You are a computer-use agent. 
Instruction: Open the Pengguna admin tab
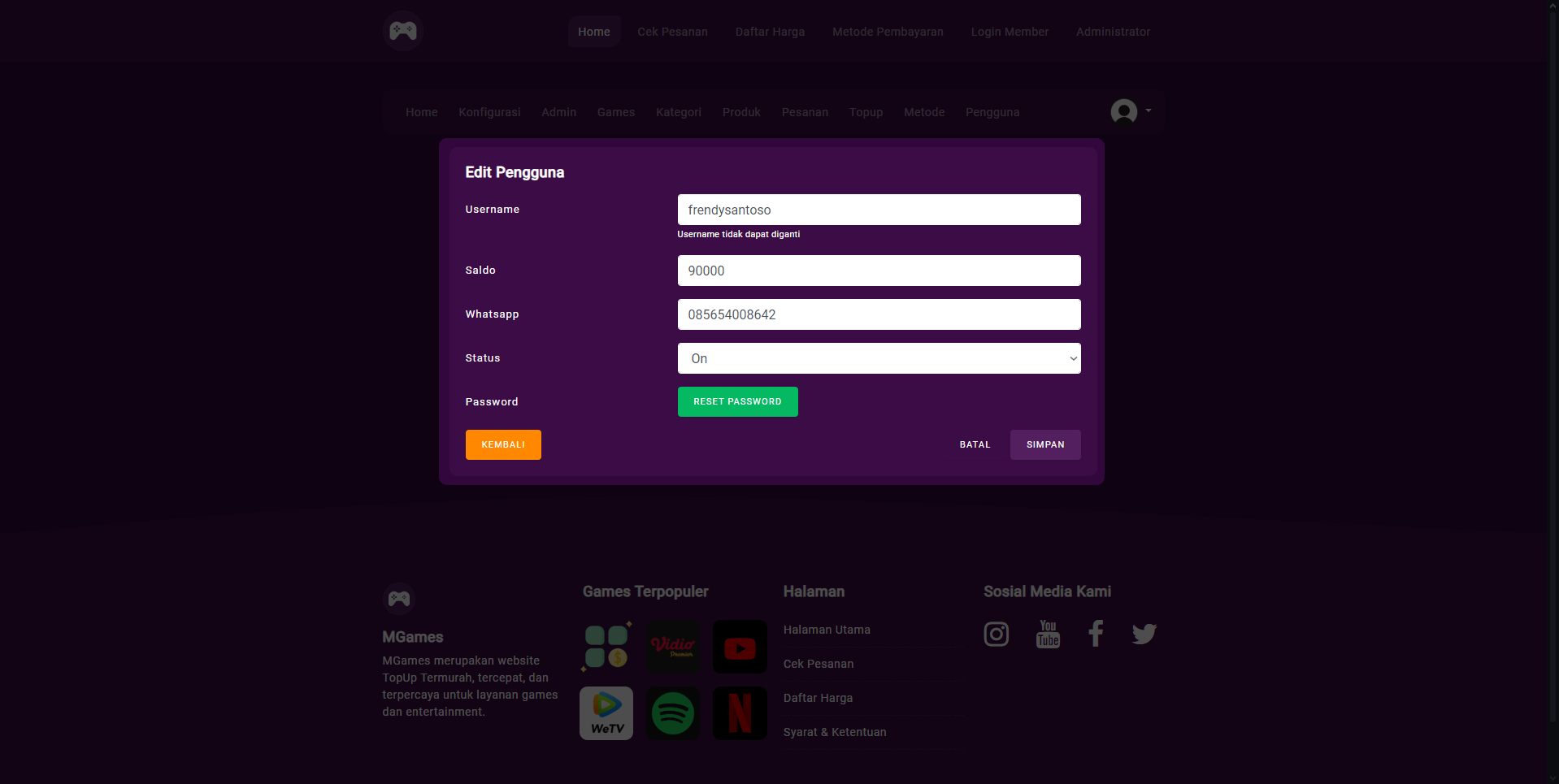point(992,112)
